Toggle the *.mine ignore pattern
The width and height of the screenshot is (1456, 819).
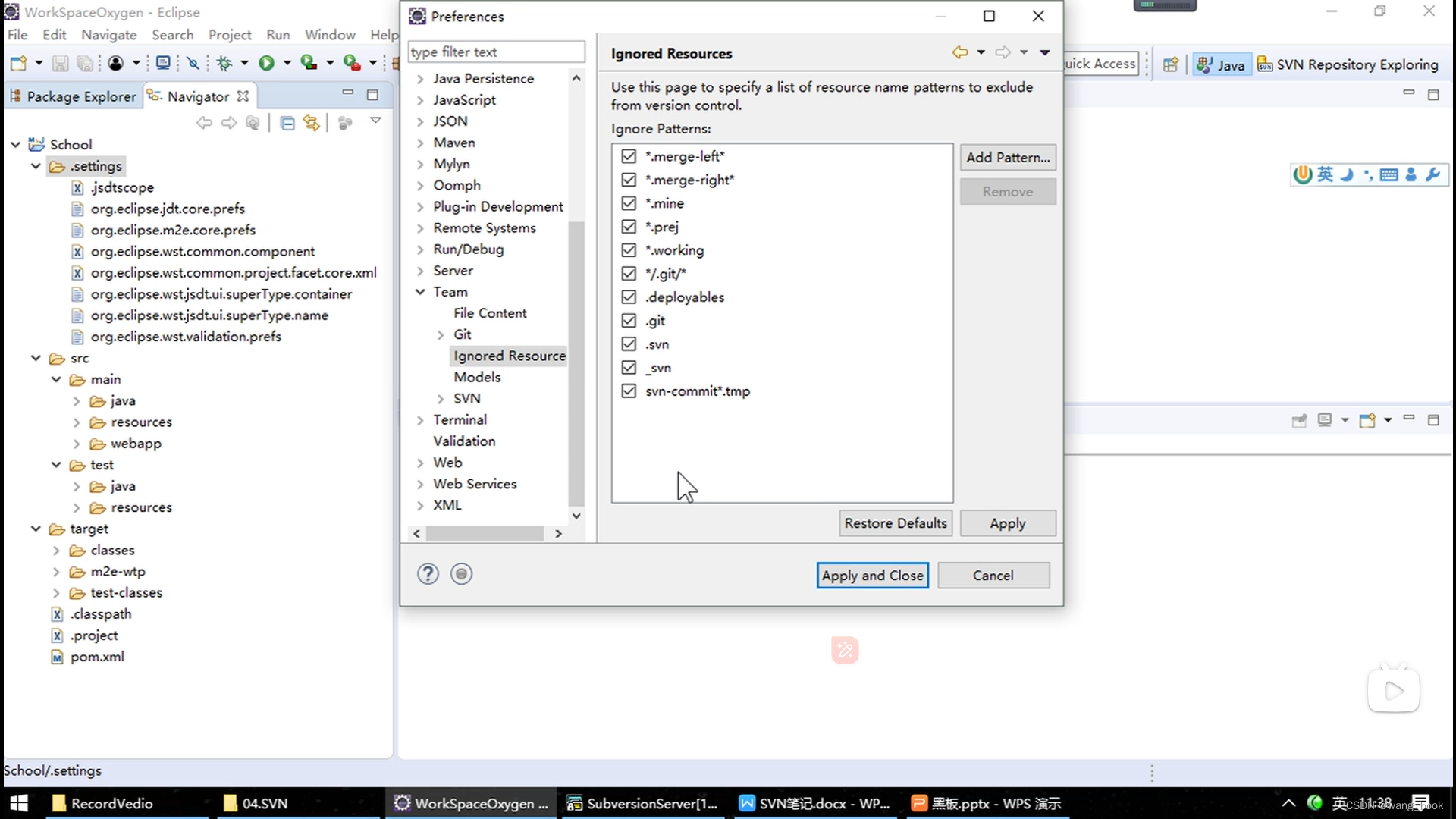(x=629, y=203)
